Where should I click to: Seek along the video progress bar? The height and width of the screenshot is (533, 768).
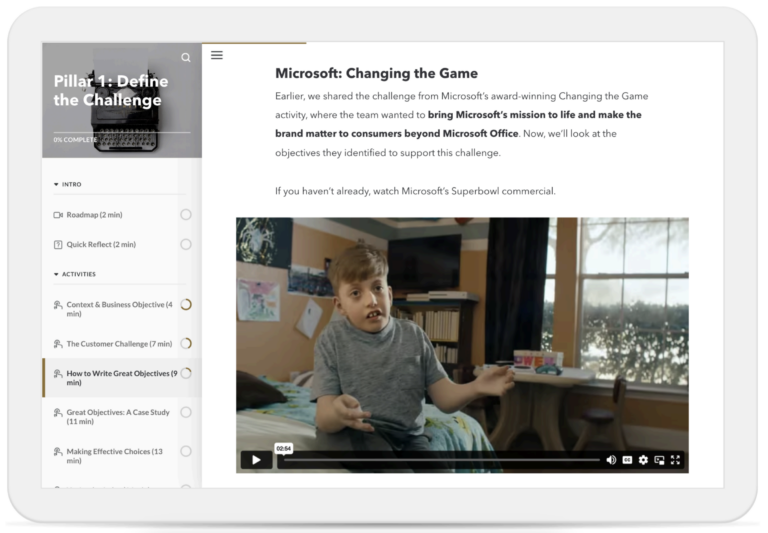tap(442, 460)
